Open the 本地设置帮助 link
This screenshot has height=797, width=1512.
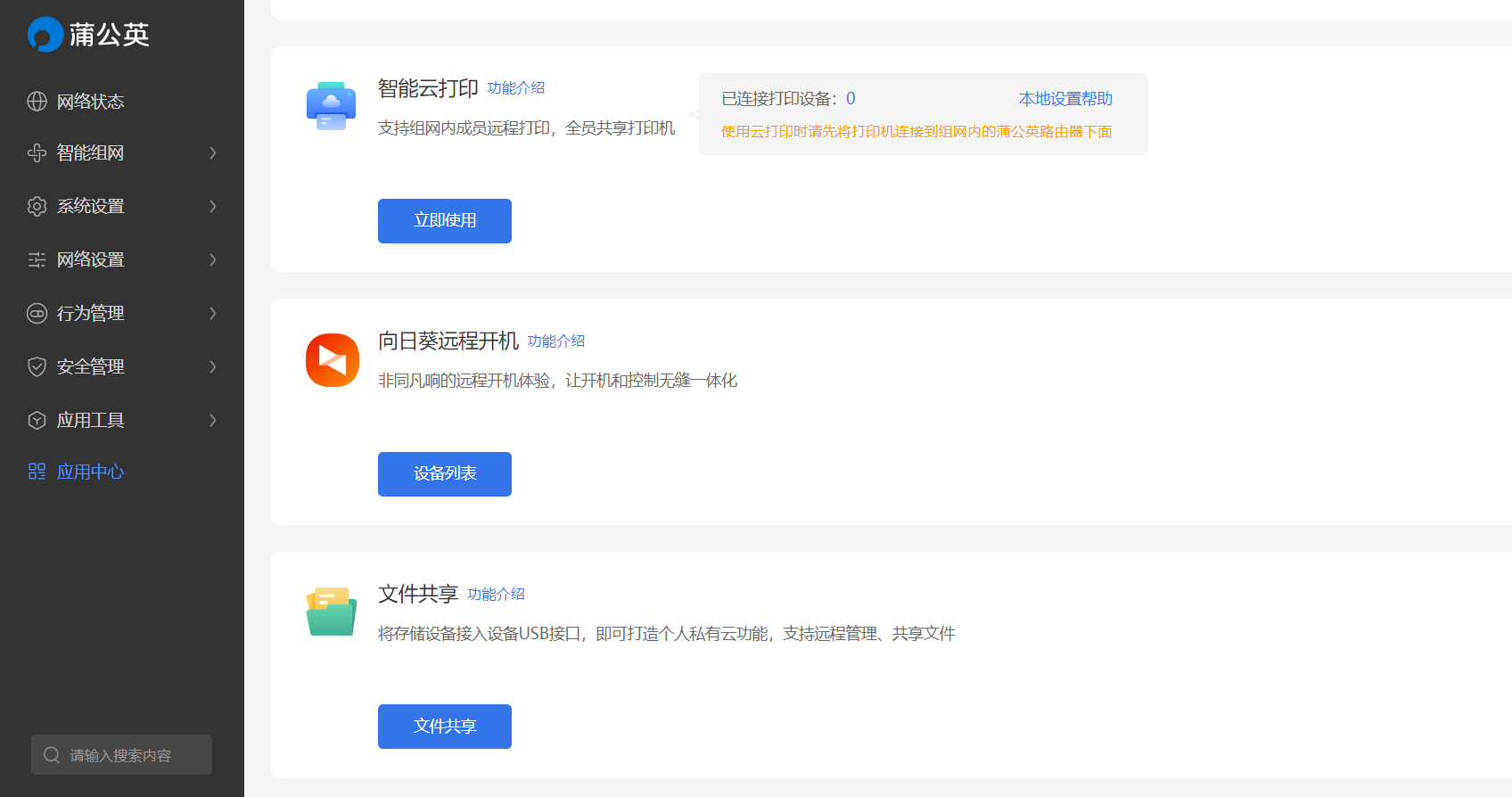pos(1066,99)
